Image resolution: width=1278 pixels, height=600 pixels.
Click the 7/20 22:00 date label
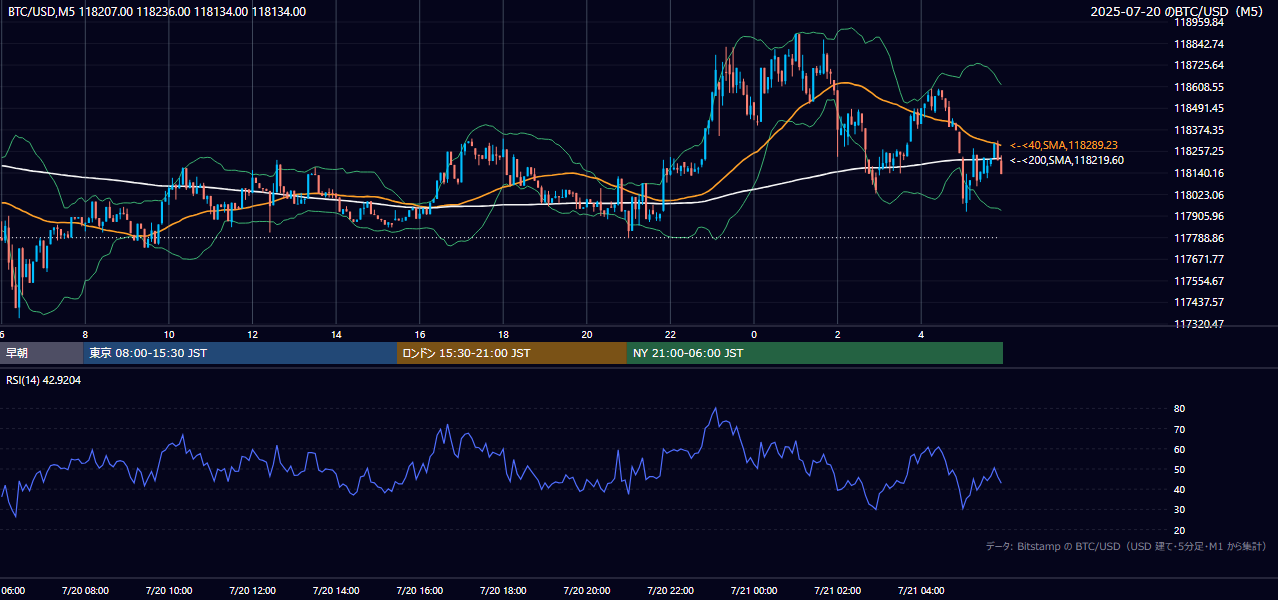coord(670,590)
